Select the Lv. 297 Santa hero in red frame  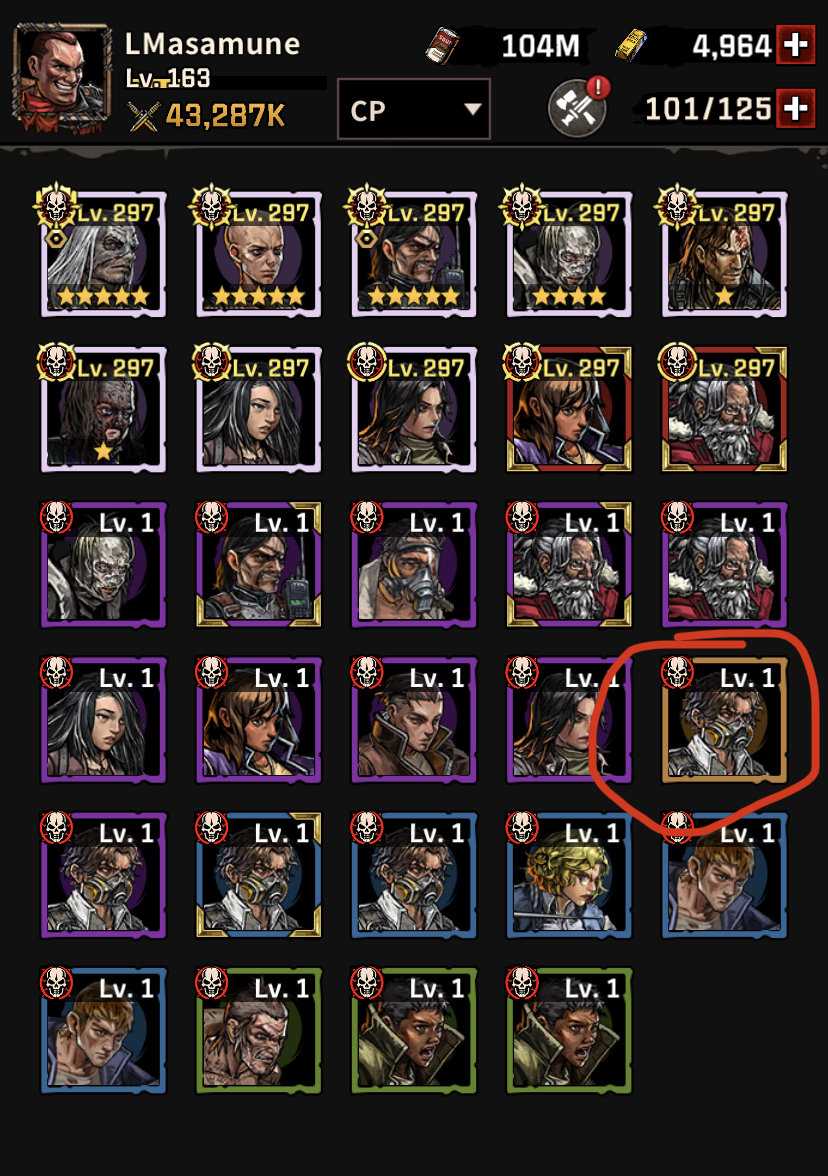click(x=724, y=410)
